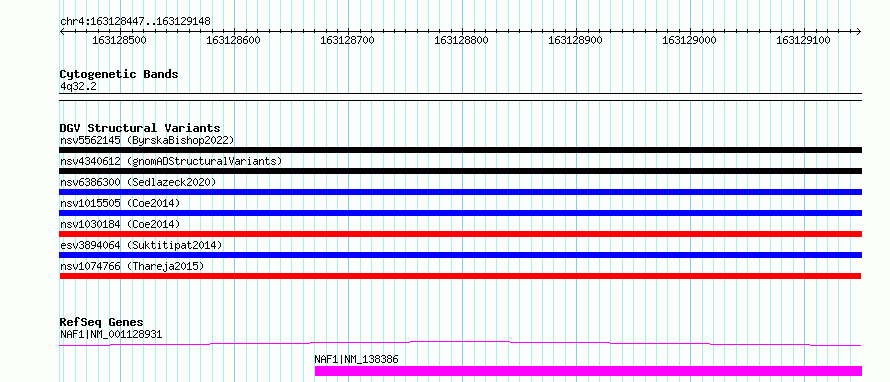
Task: Click the 4q32.2 cytogenetic band bar
Action: click(460, 97)
